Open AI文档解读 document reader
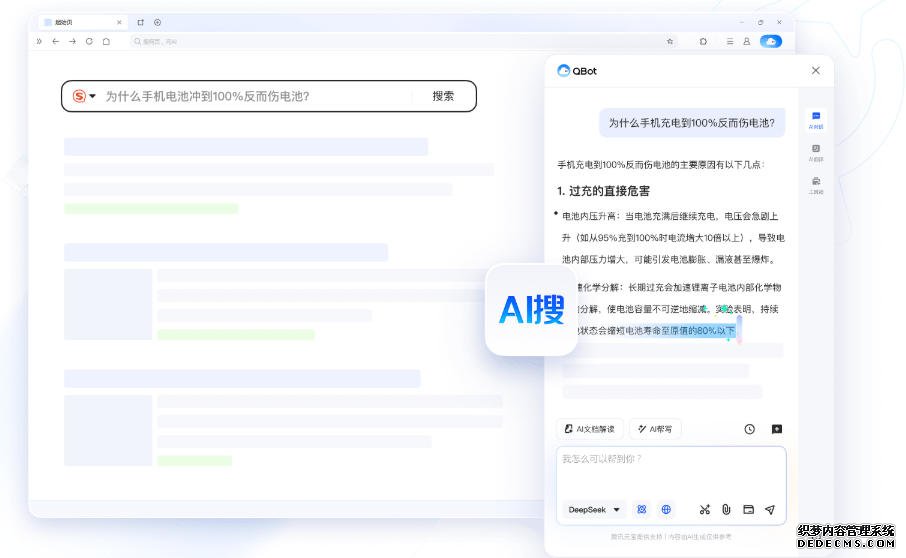The height and width of the screenshot is (558, 906). pos(590,429)
